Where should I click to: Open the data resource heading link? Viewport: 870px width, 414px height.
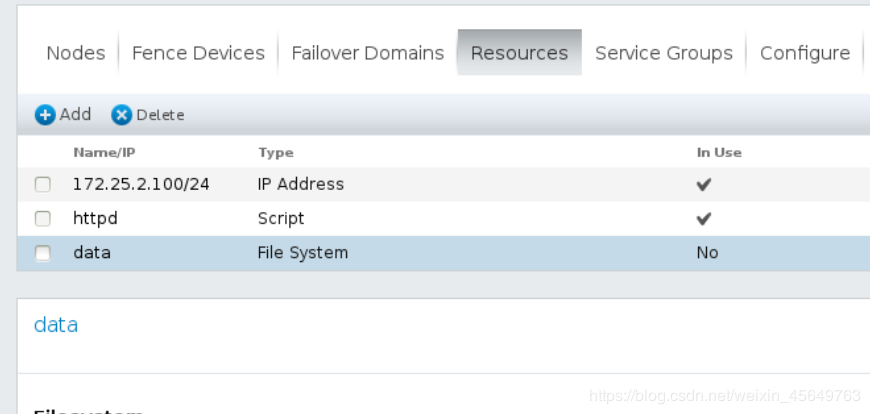56,325
